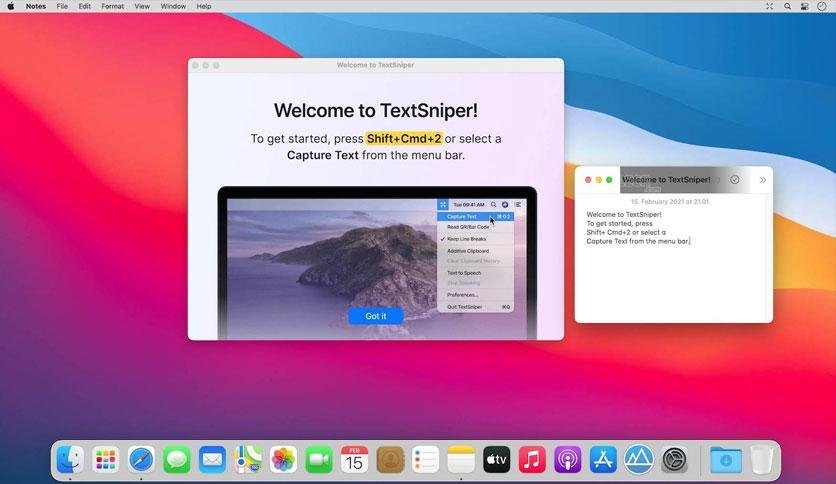Open the Format menu
836x484 pixels.
pos(112,6)
